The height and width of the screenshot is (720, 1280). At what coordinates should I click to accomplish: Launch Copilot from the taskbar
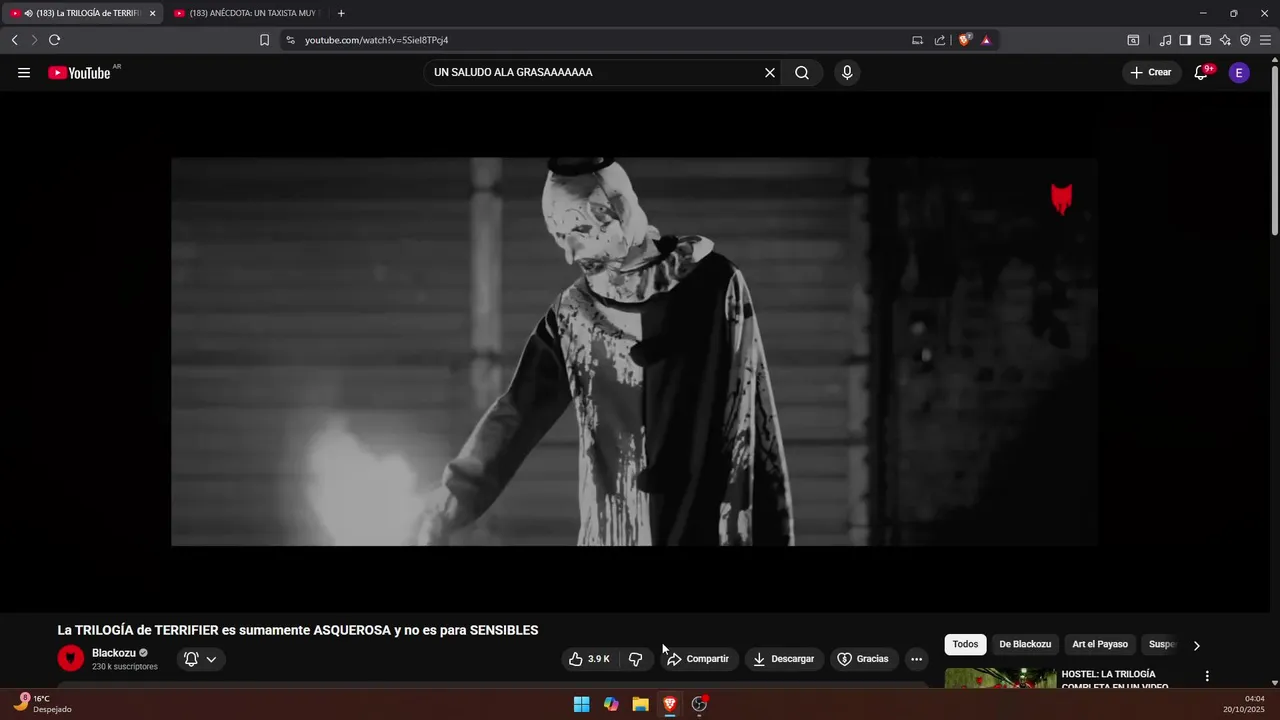[x=611, y=704]
